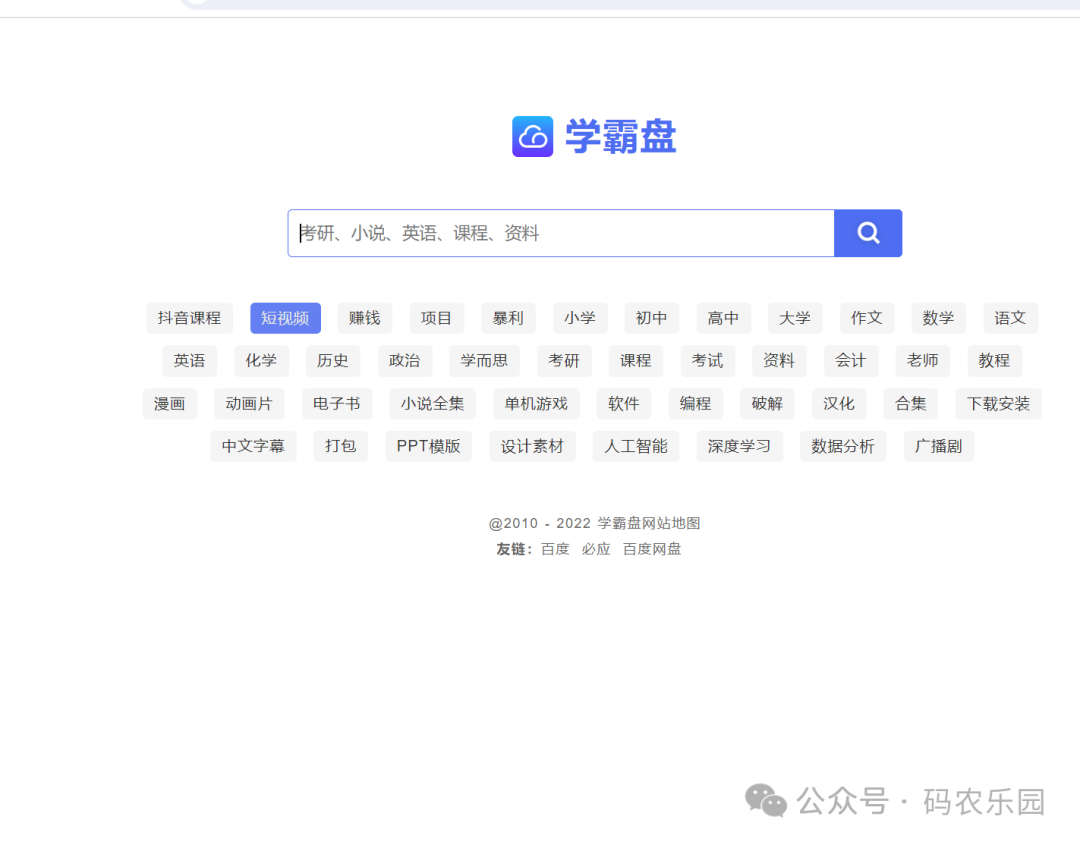The image size is (1080, 845).
Task: Open the 必应 friend link
Action: [595, 549]
